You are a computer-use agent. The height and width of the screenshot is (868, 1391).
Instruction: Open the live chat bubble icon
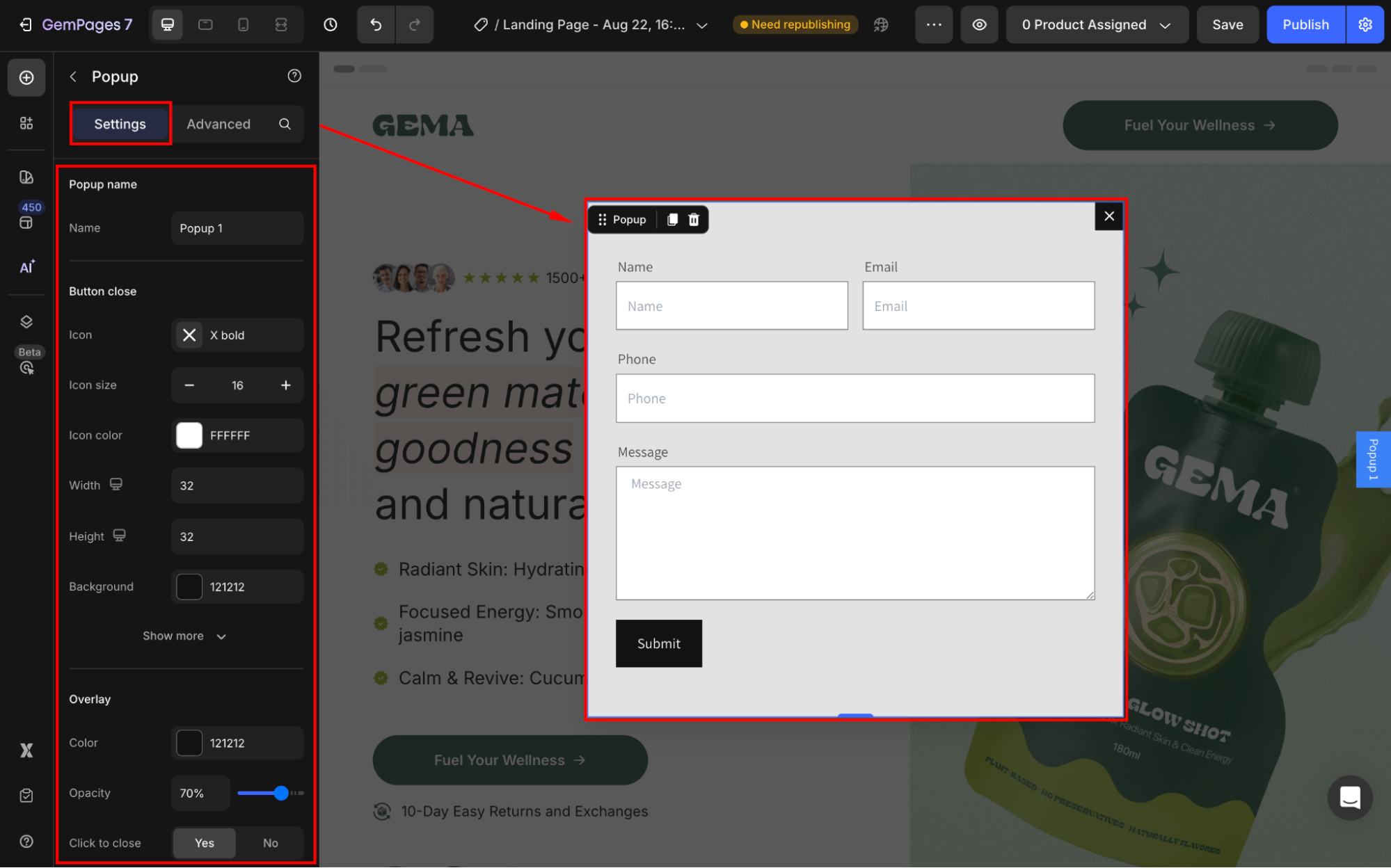click(1349, 797)
